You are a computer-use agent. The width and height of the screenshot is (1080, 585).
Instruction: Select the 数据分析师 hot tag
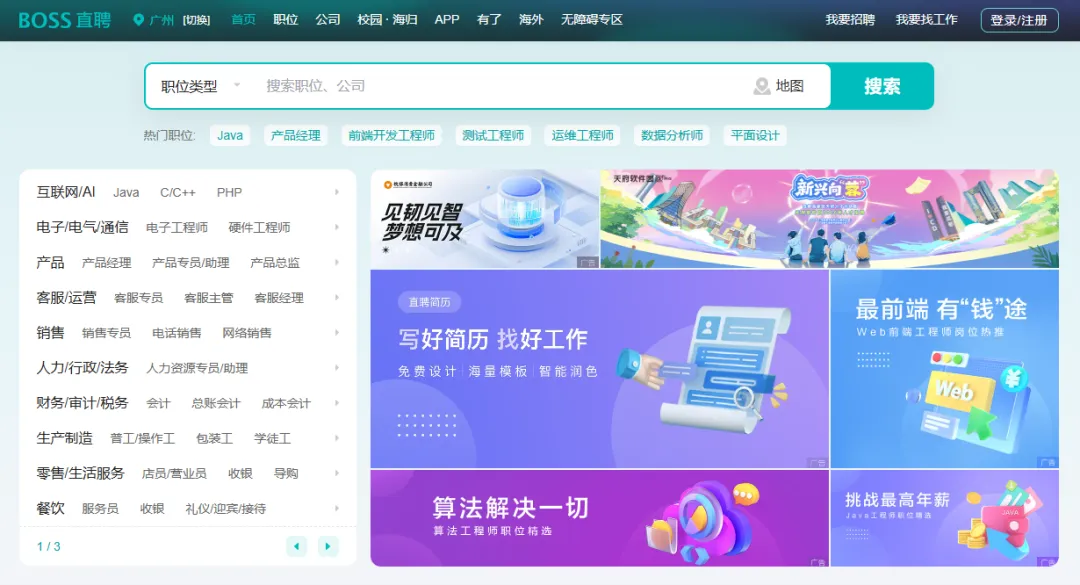click(x=672, y=136)
